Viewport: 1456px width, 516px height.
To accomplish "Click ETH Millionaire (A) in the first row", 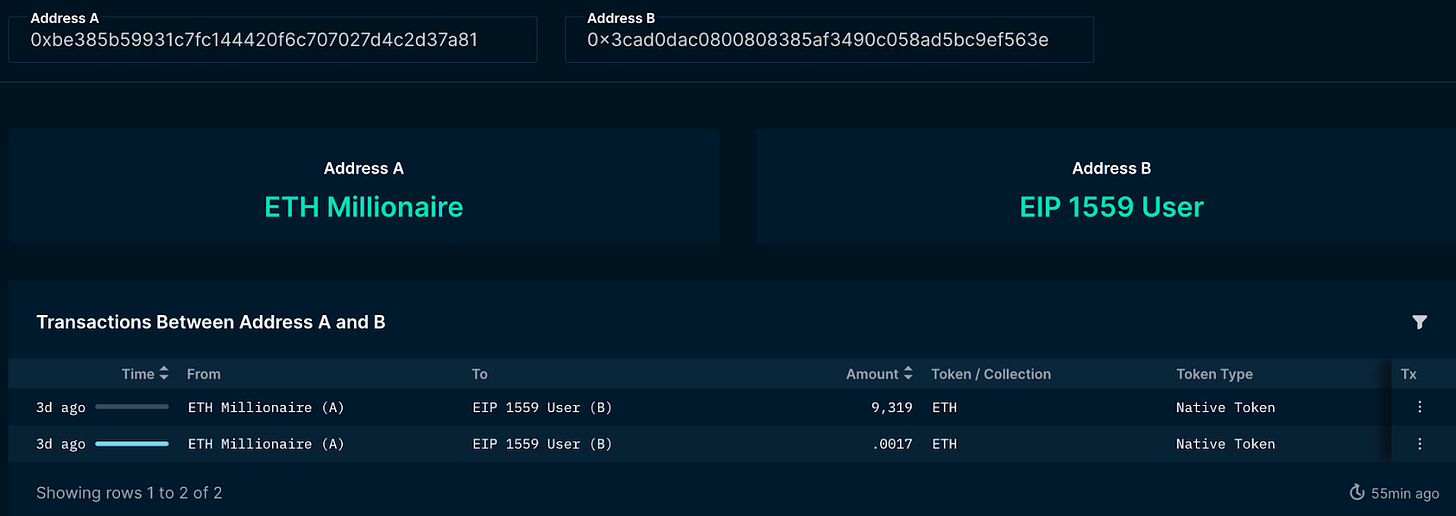I will (x=266, y=407).
